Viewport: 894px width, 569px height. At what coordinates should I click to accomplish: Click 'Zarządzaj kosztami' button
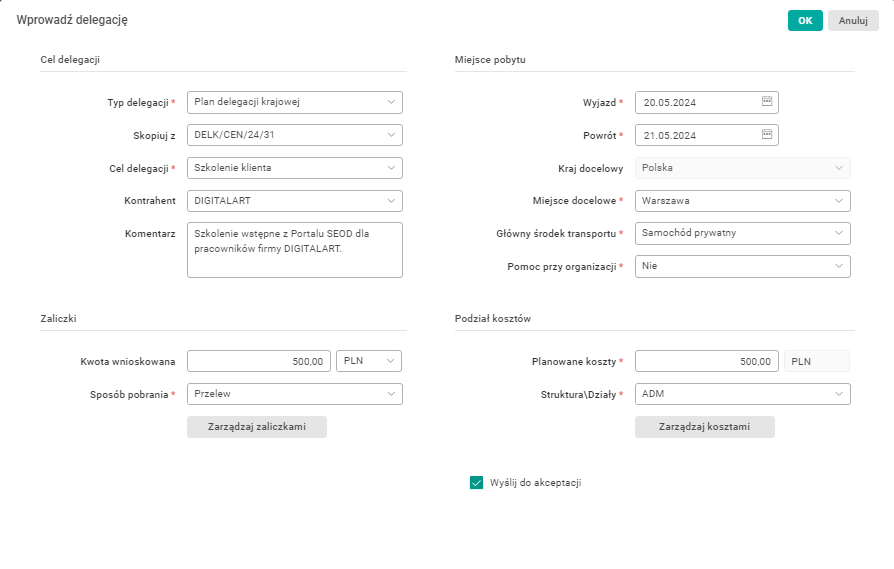[705, 427]
